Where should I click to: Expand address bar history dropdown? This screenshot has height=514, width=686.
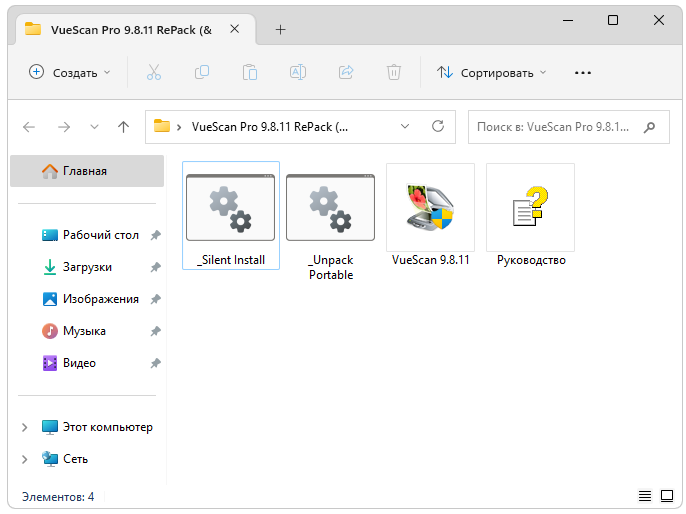[x=405, y=126]
